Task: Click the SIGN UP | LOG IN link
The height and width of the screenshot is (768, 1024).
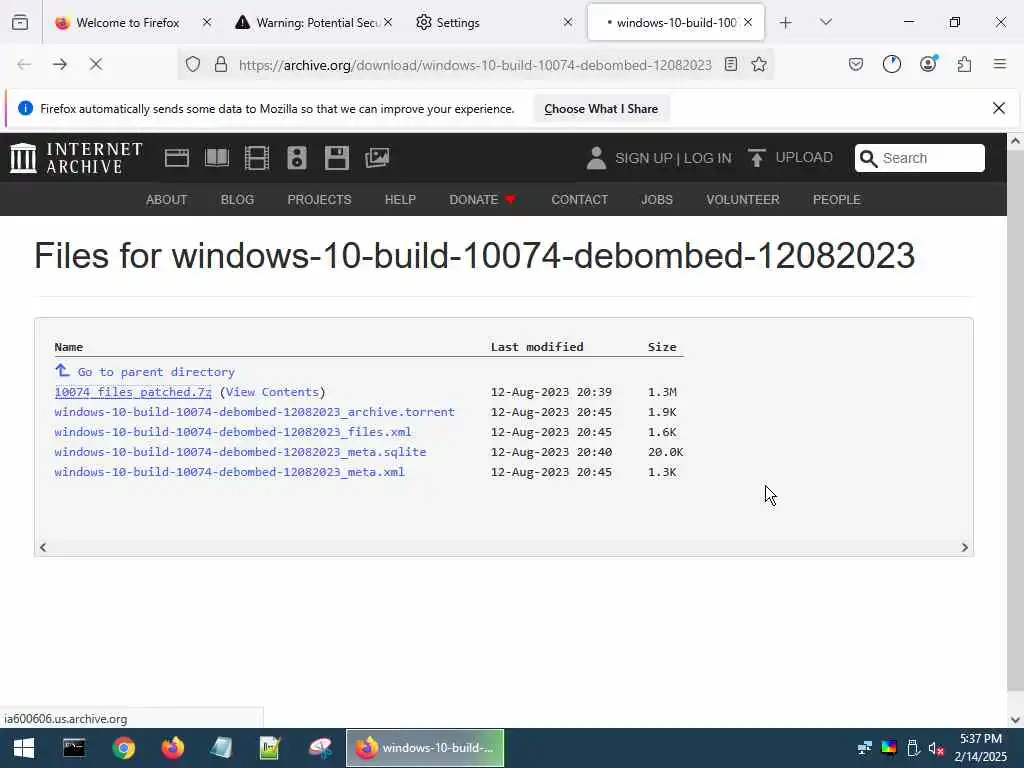Action: [x=673, y=158]
